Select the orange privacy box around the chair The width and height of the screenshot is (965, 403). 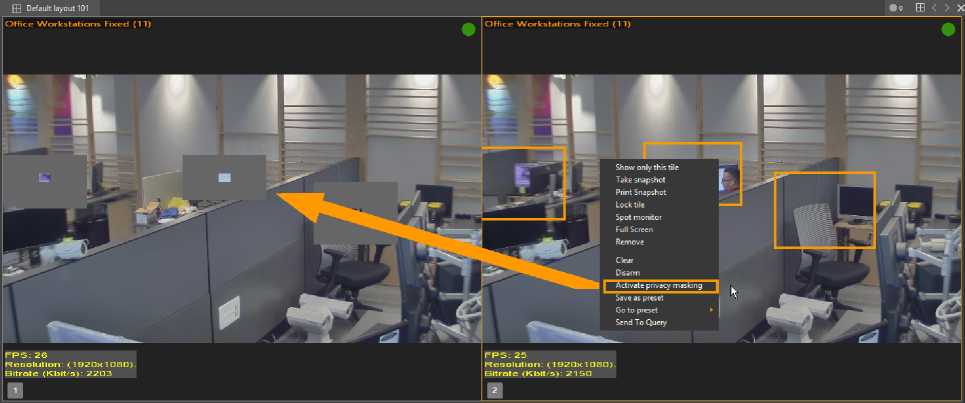pyautogui.click(x=824, y=210)
